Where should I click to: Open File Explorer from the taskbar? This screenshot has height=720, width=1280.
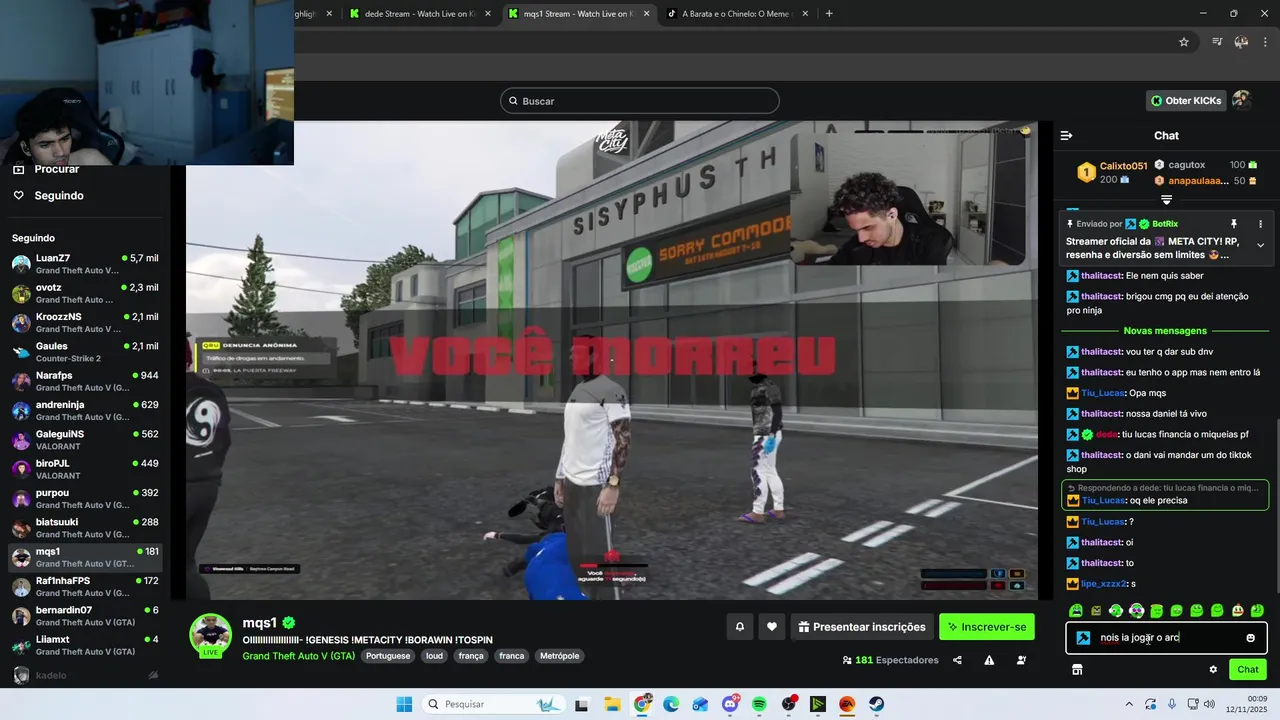612,704
